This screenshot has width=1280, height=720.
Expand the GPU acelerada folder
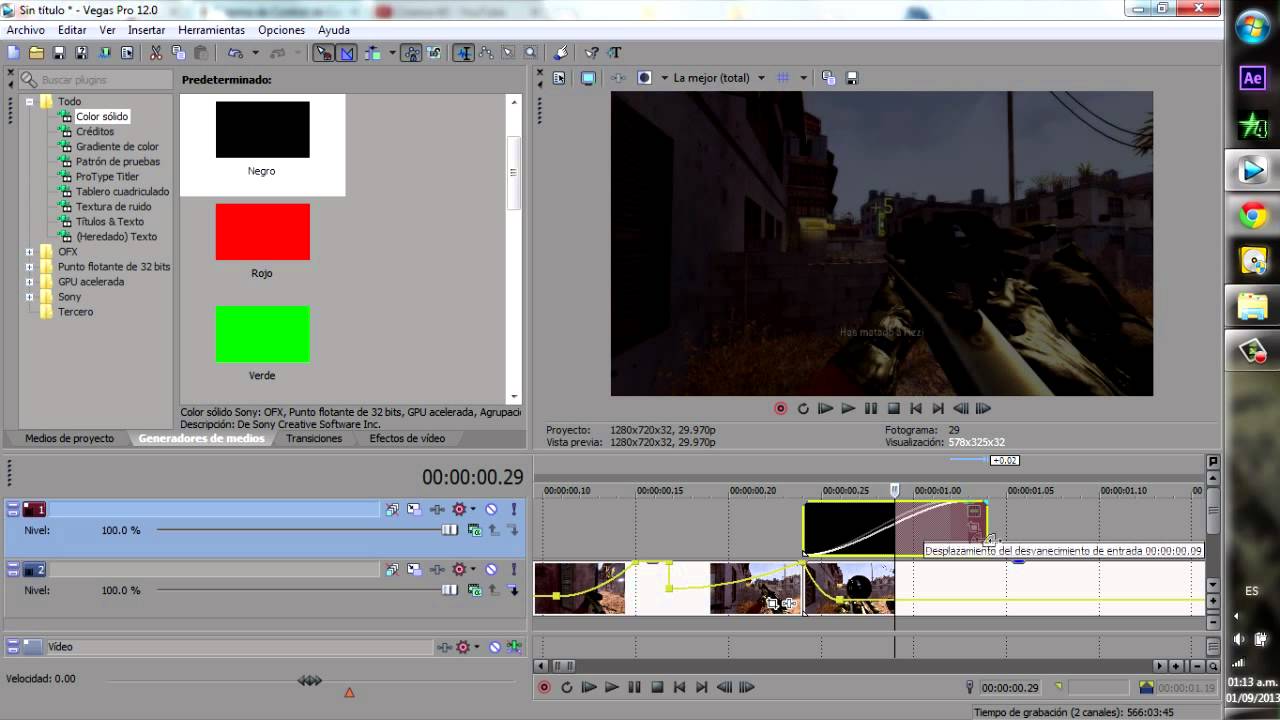tap(30, 282)
